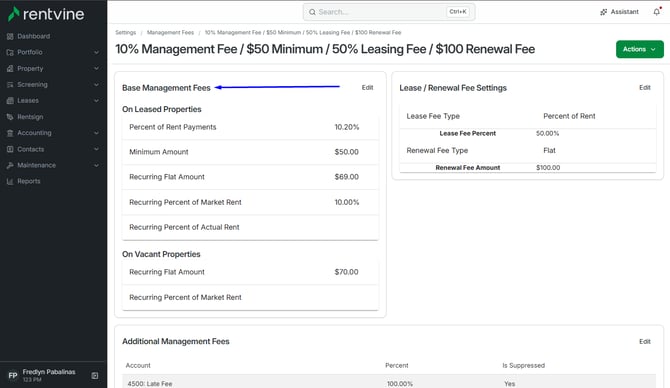Click the 10.00% Recurring Percent of Market Rent value

tap(347, 202)
